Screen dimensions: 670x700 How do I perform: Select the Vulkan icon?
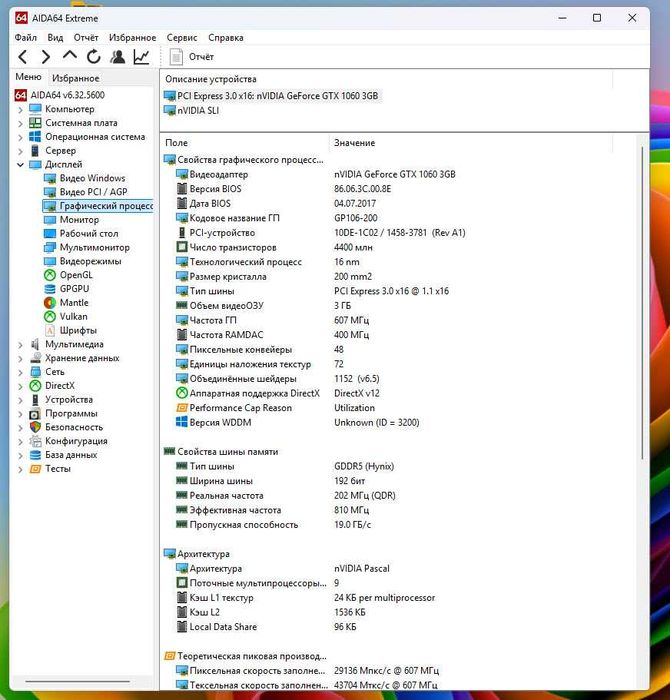coord(50,317)
